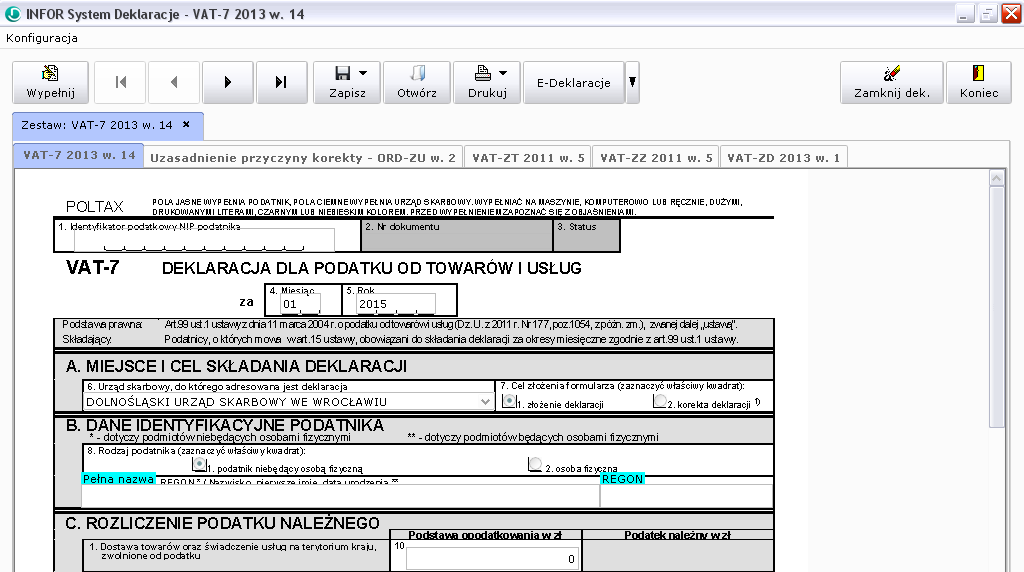The height and width of the screenshot is (572, 1024).
Task: Switch to VAT-ZD 2013 w. 1 tab
Action: 784,157
